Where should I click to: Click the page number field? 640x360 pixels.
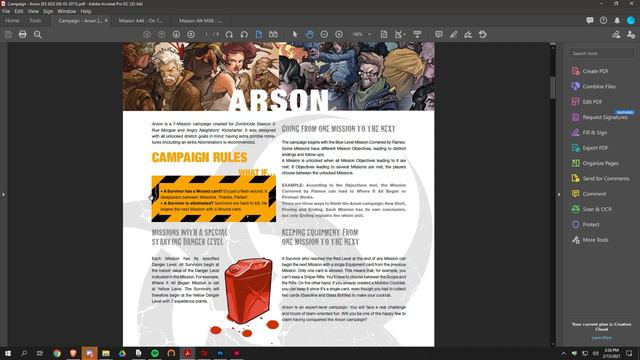coord(207,35)
